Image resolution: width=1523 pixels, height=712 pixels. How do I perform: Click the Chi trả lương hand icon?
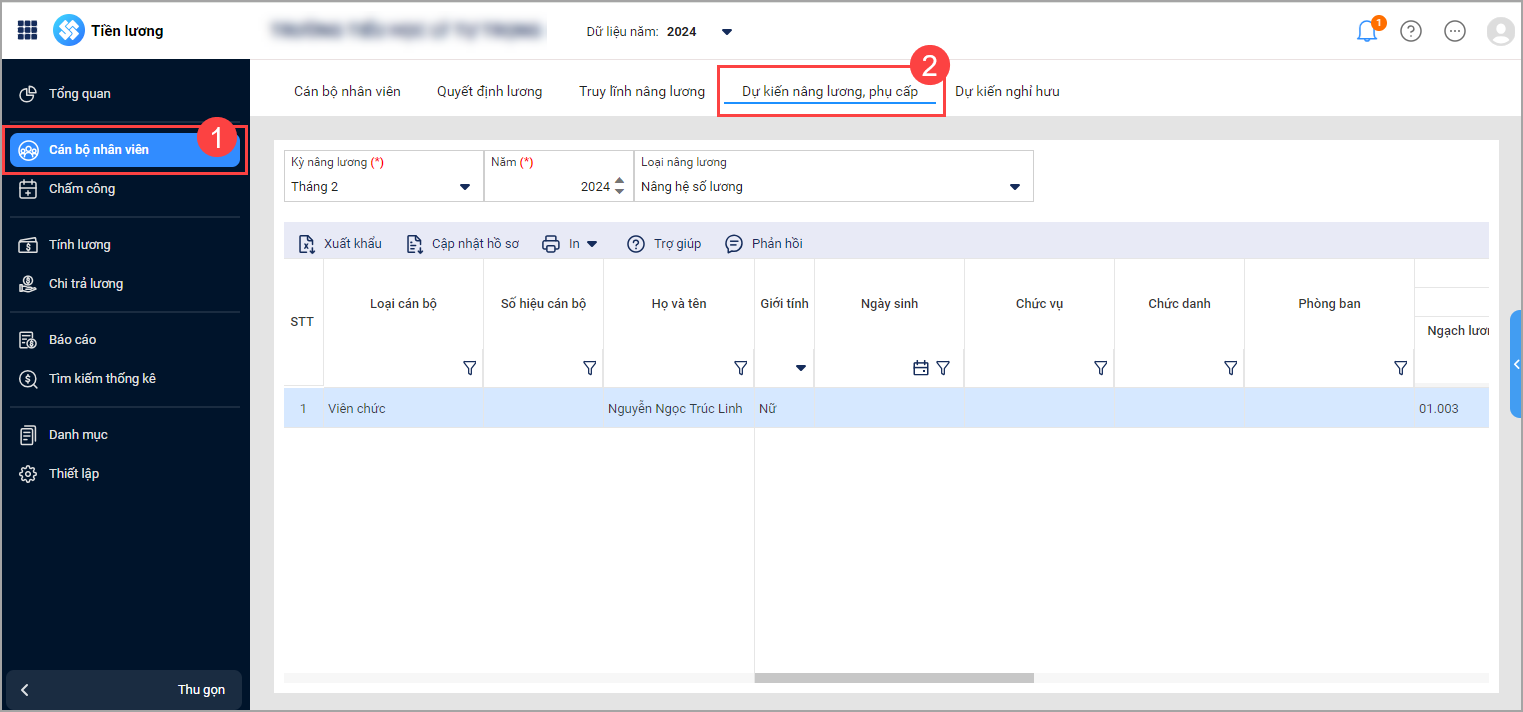pos(29,284)
